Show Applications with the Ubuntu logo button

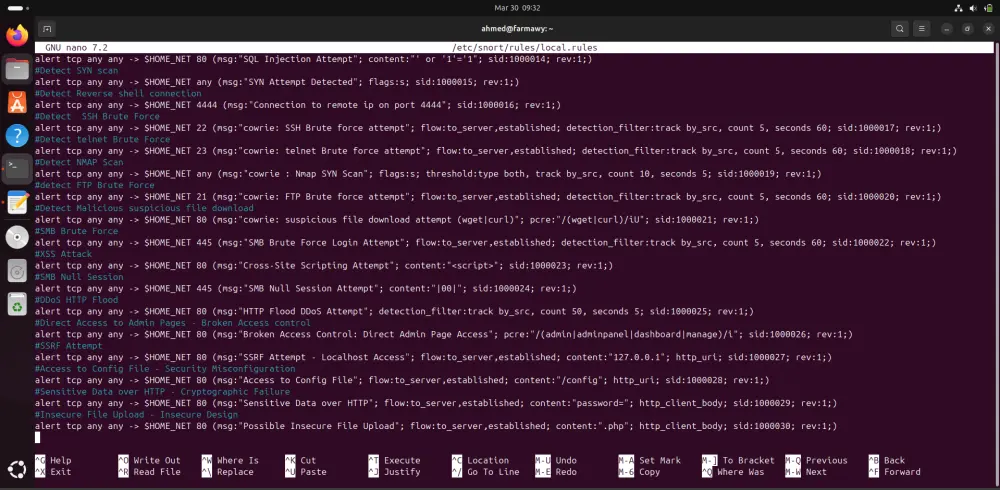coord(17,471)
